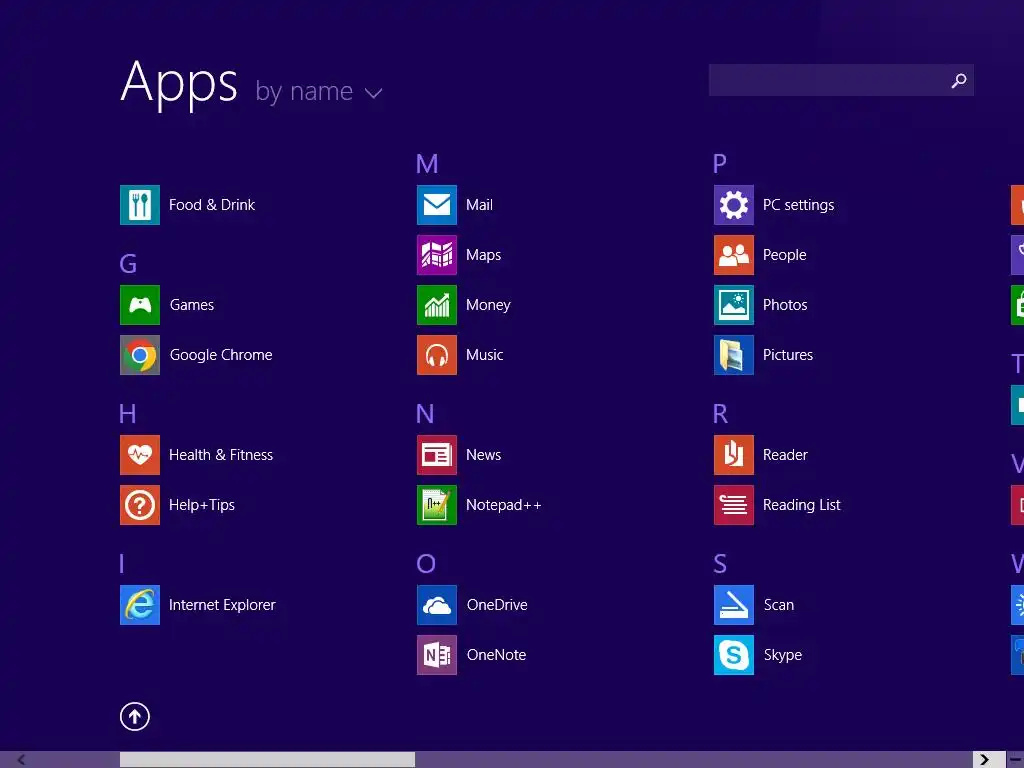Open the Money chart icon
Screen dimensions: 1024x768
[x=437, y=305]
